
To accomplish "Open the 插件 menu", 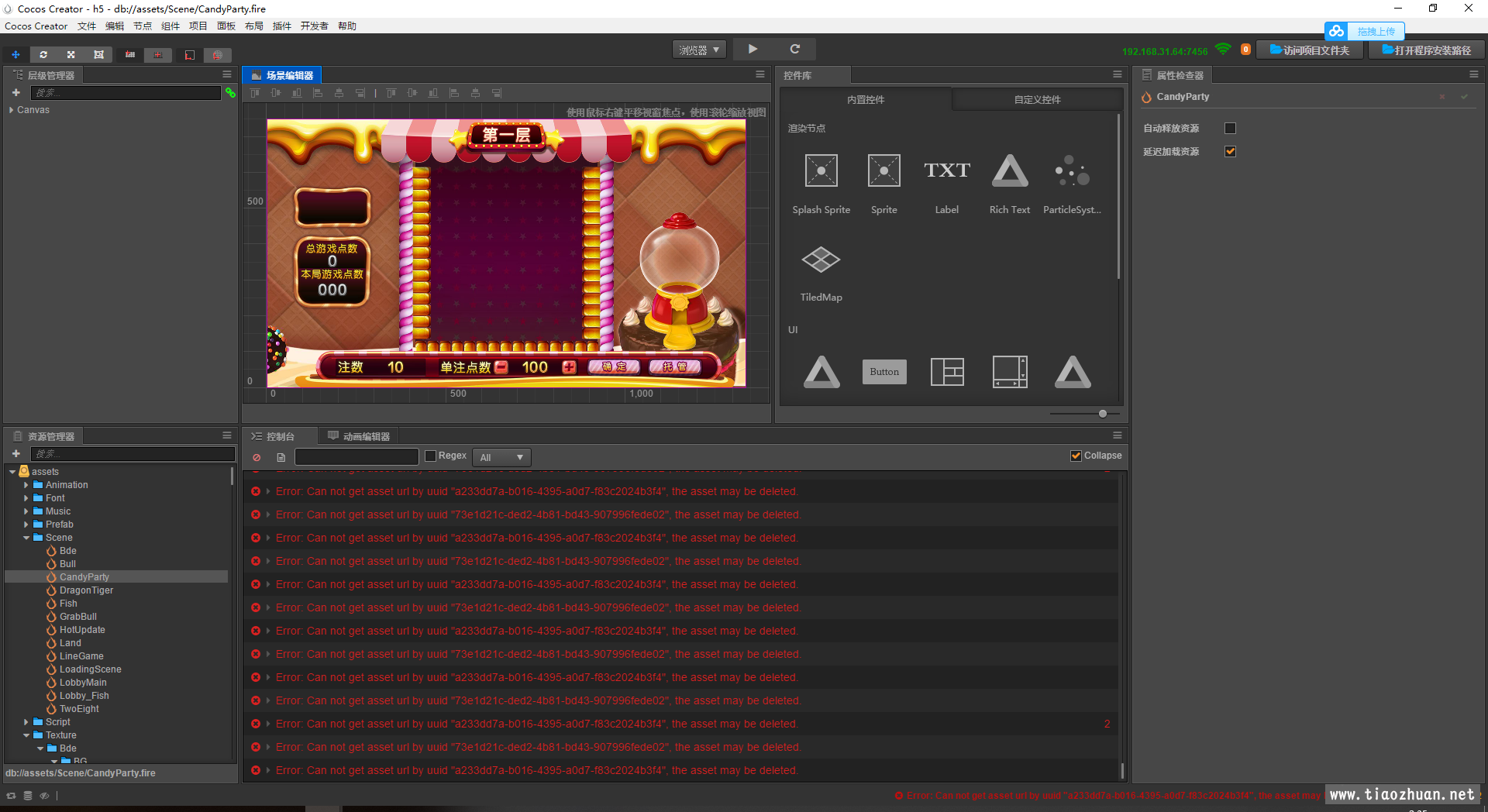I will coord(282,26).
